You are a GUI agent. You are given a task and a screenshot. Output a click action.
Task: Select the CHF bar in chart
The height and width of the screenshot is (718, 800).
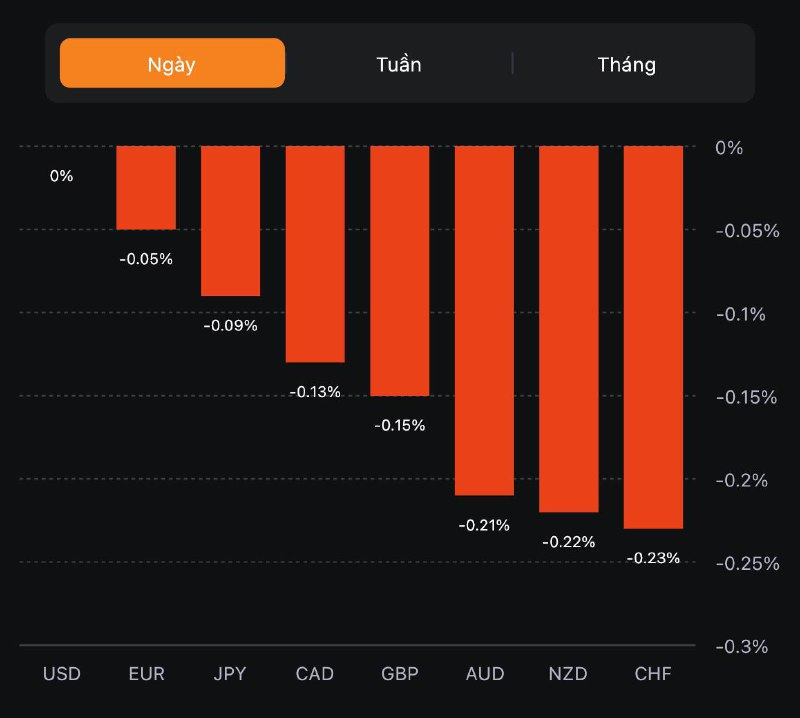click(653, 336)
